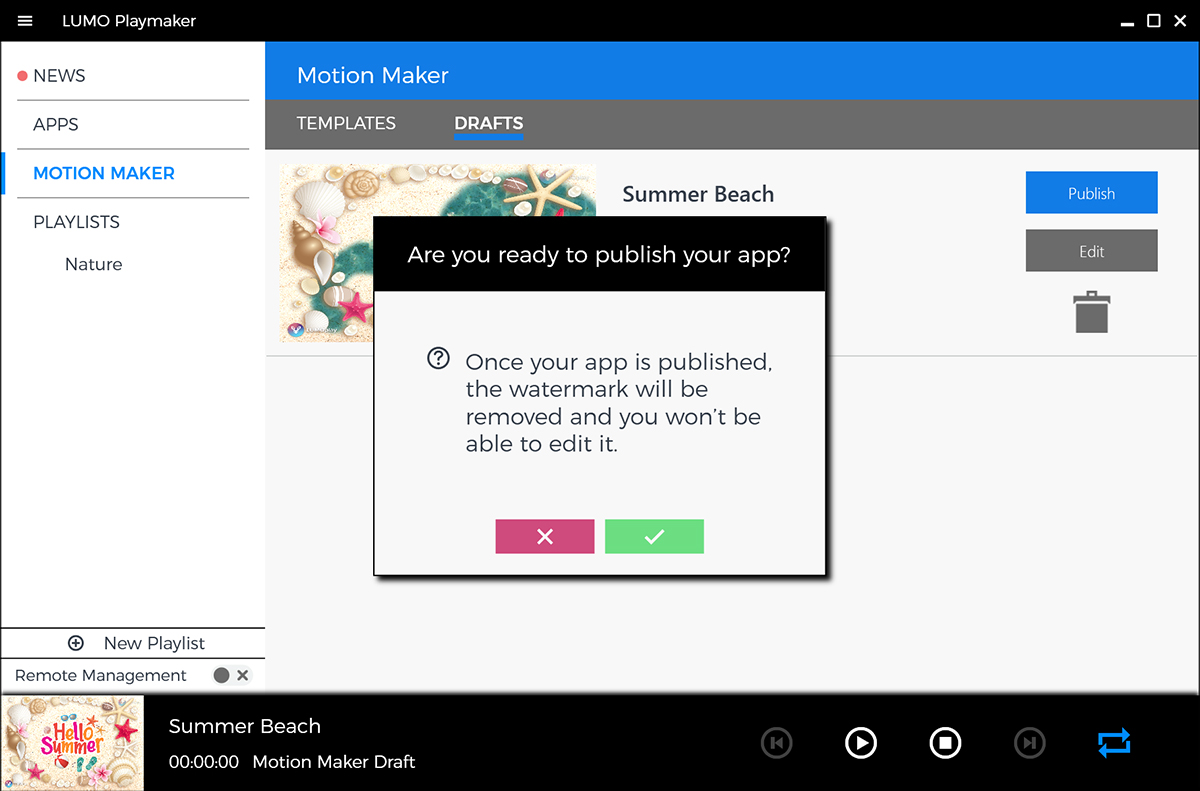Click the New Playlist plus icon

click(x=75, y=643)
